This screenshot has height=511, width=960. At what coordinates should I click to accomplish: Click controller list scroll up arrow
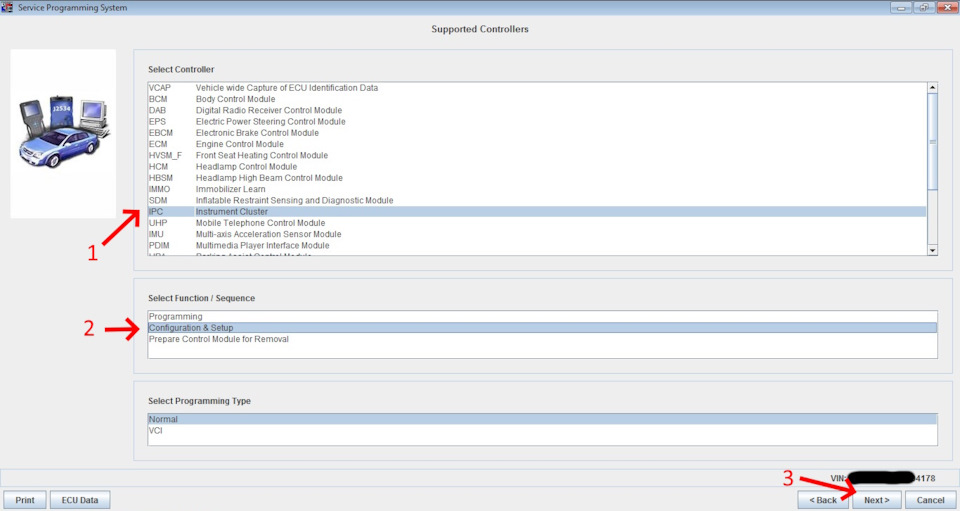click(932, 88)
